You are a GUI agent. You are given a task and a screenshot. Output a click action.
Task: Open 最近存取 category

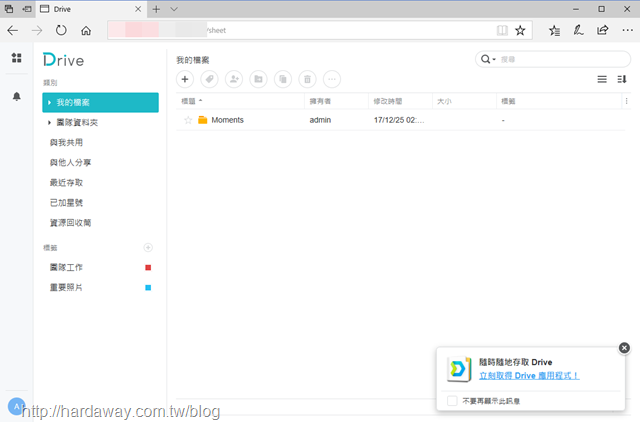(x=66, y=182)
